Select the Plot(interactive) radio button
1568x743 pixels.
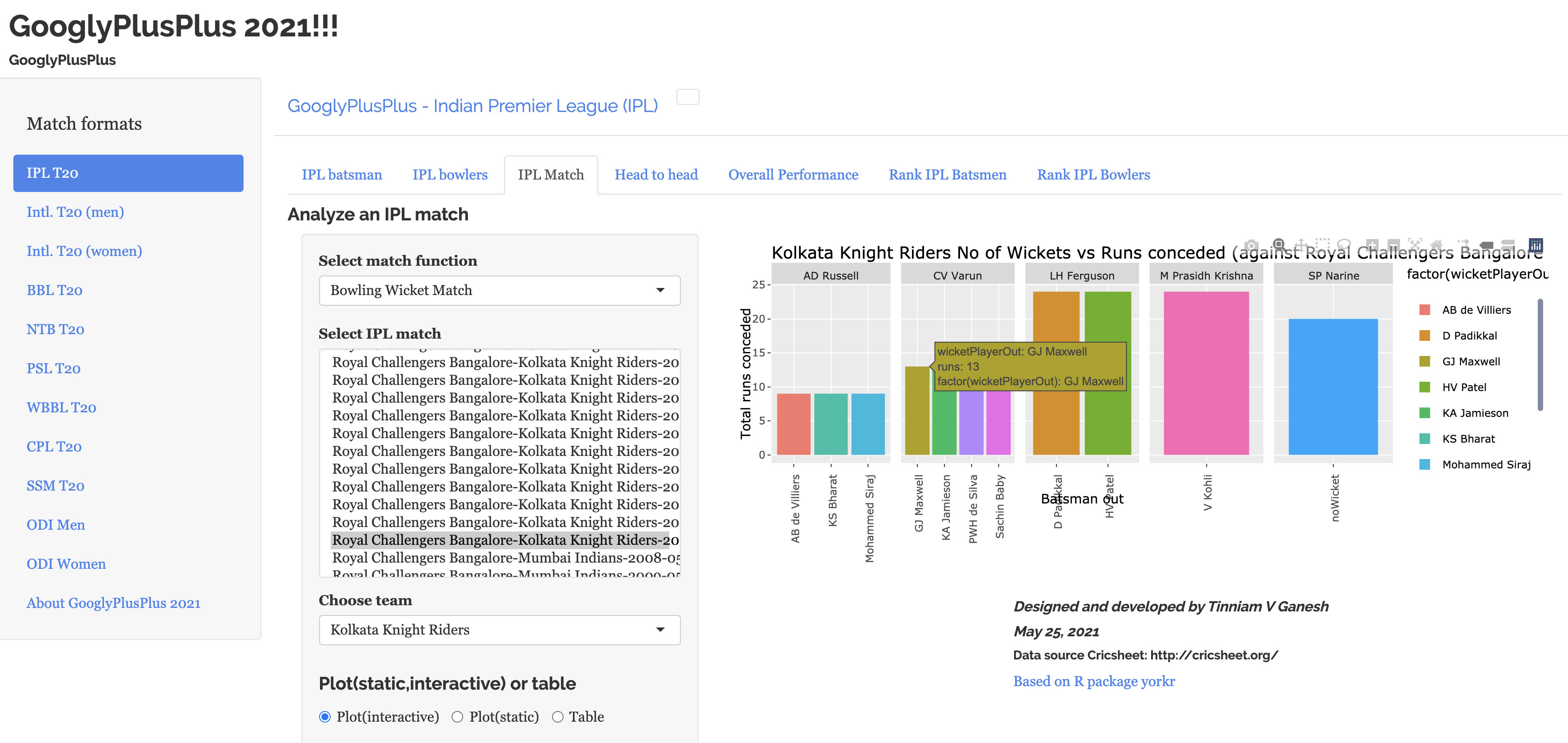tap(325, 717)
